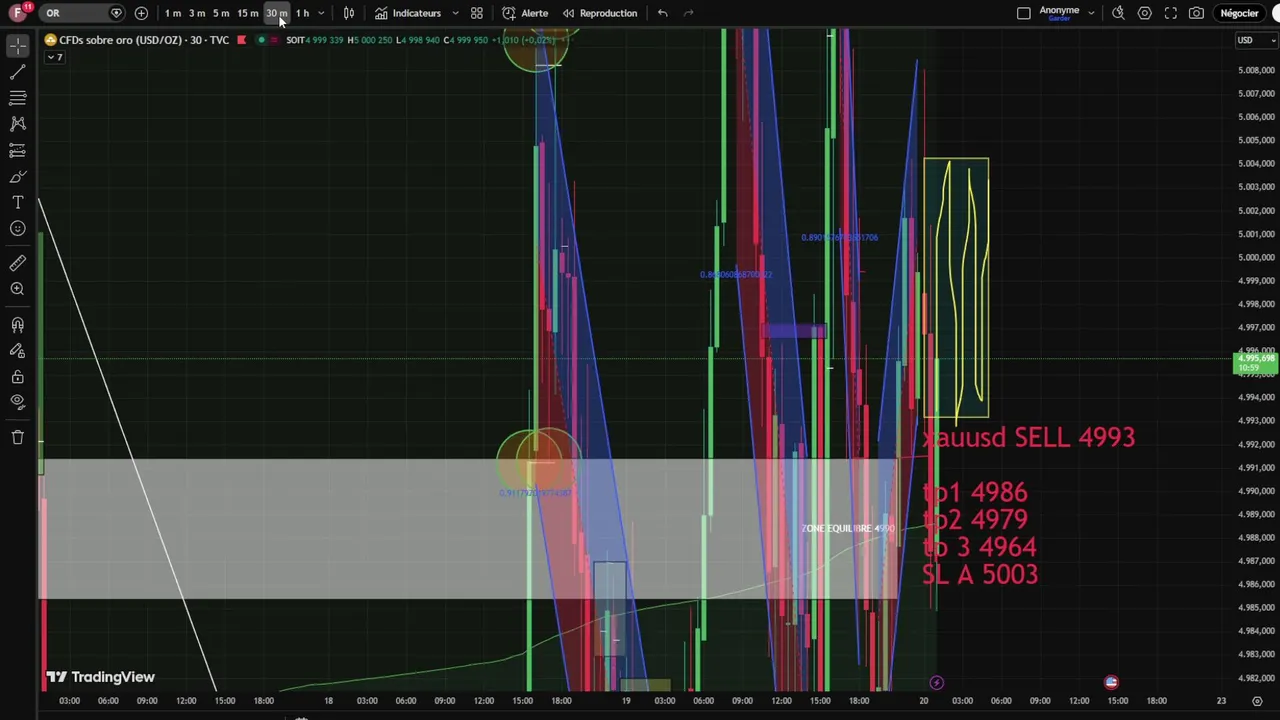This screenshot has height=720, width=1280.
Task: Switch to the 3 m timeframe
Action: [197, 13]
